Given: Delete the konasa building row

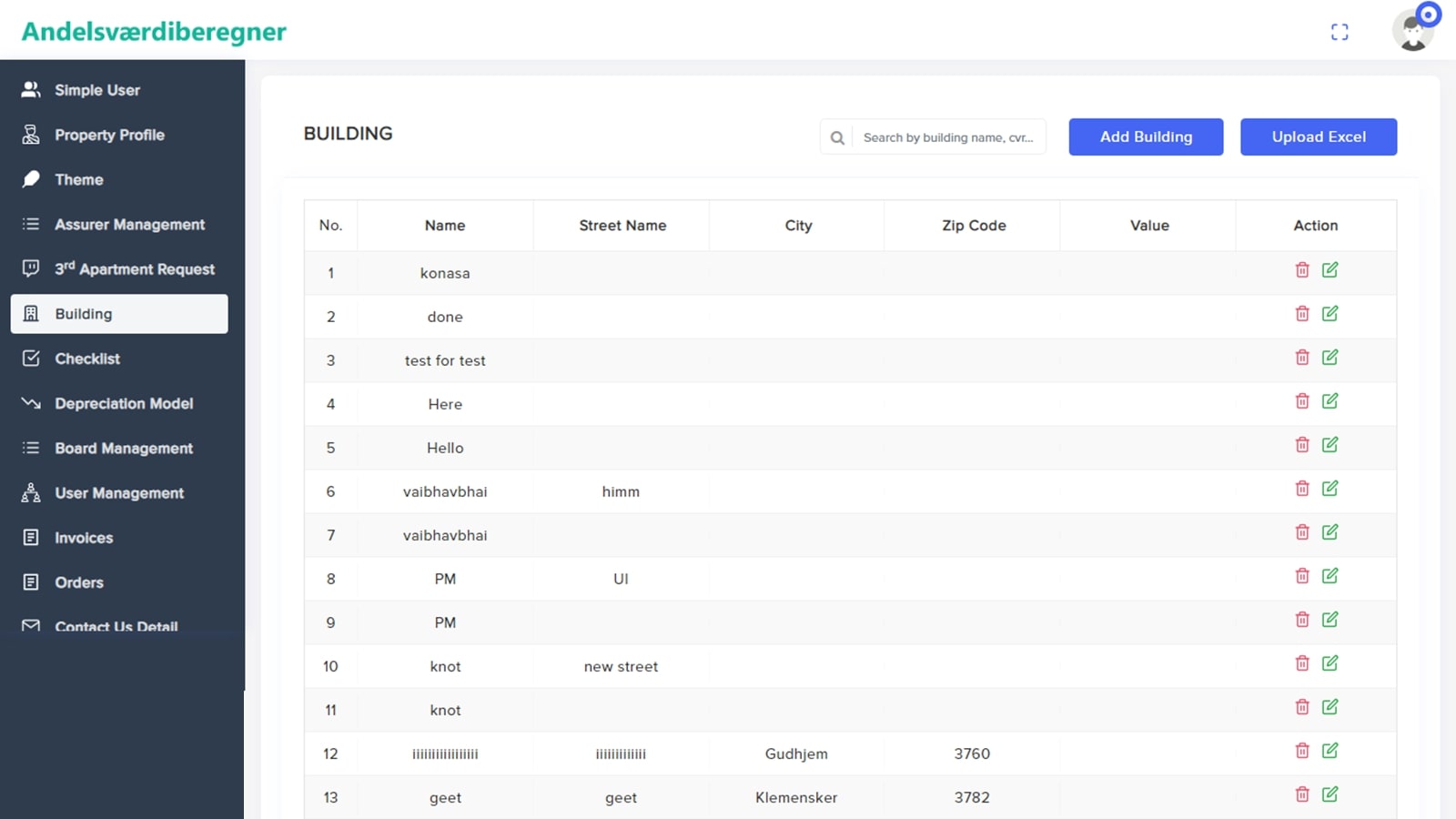Looking at the screenshot, I should tap(1302, 270).
